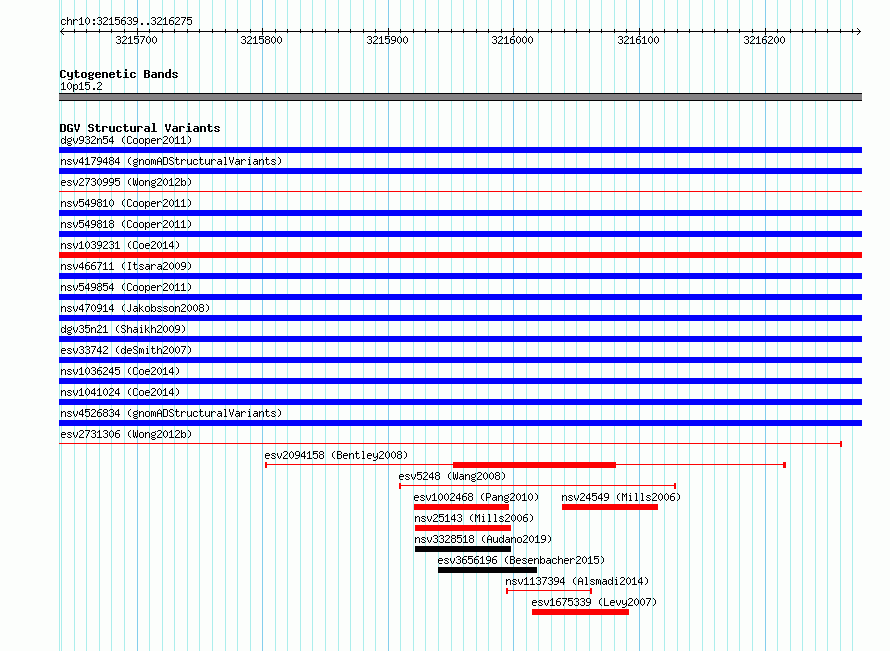Screen dimensions: 890x651
Task: Click the dgv35n21 (Shaikh2009) label
Action: click(123, 329)
